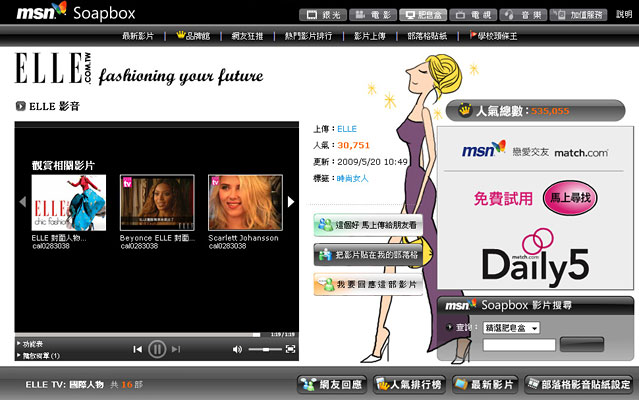Select the 肥皂盒 tab
Image resolution: width=639 pixels, height=400 pixels.
click(423, 15)
